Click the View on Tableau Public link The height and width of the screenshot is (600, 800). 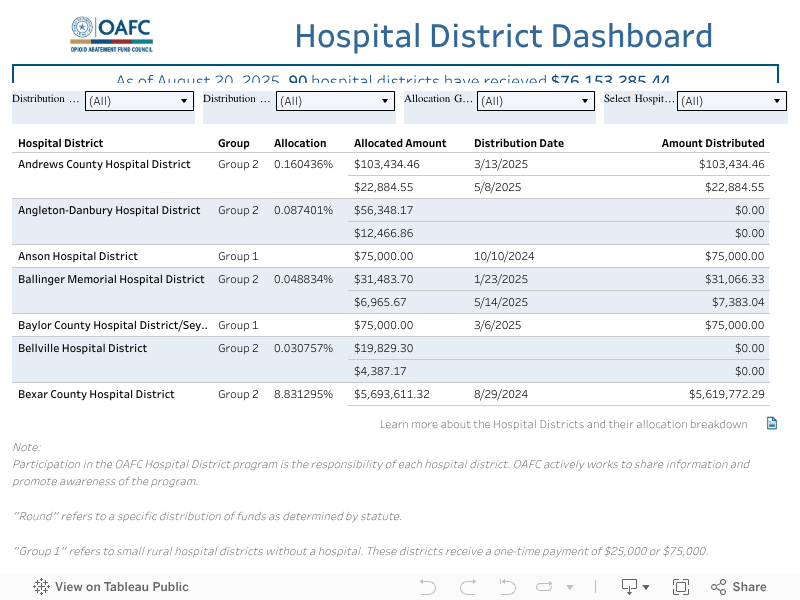[122, 587]
